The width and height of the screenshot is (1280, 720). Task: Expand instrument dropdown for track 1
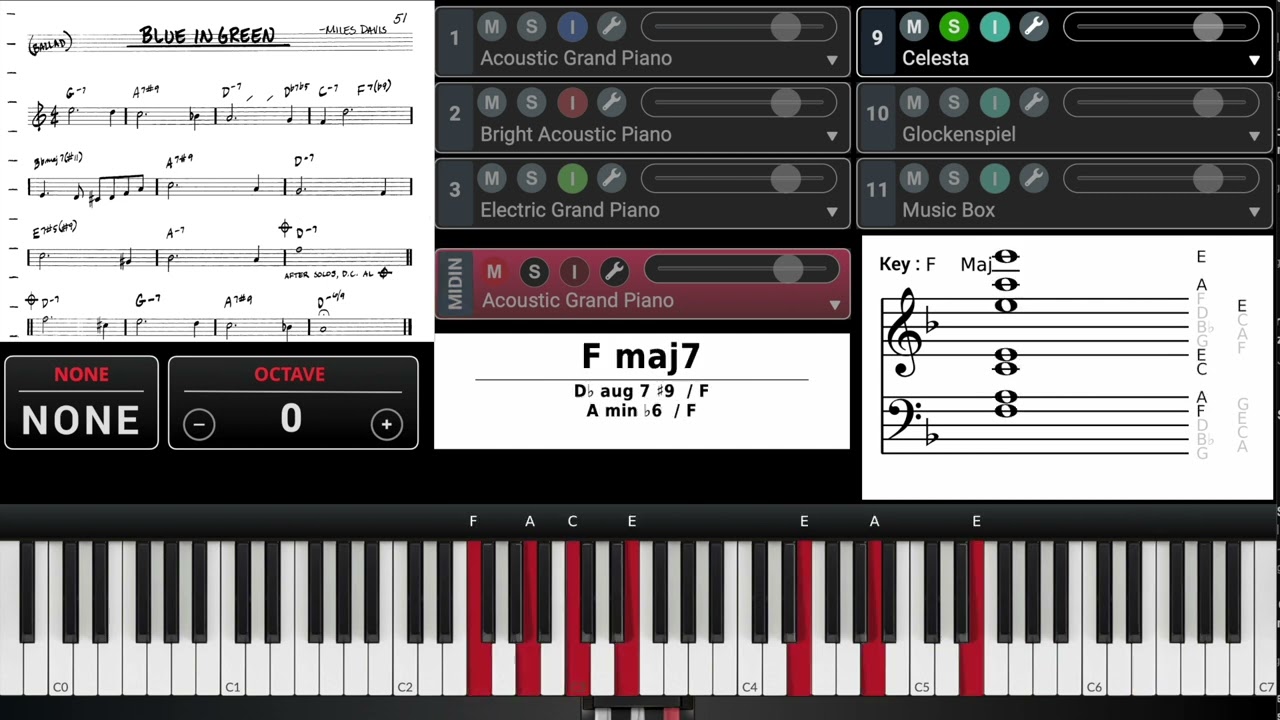pos(832,60)
